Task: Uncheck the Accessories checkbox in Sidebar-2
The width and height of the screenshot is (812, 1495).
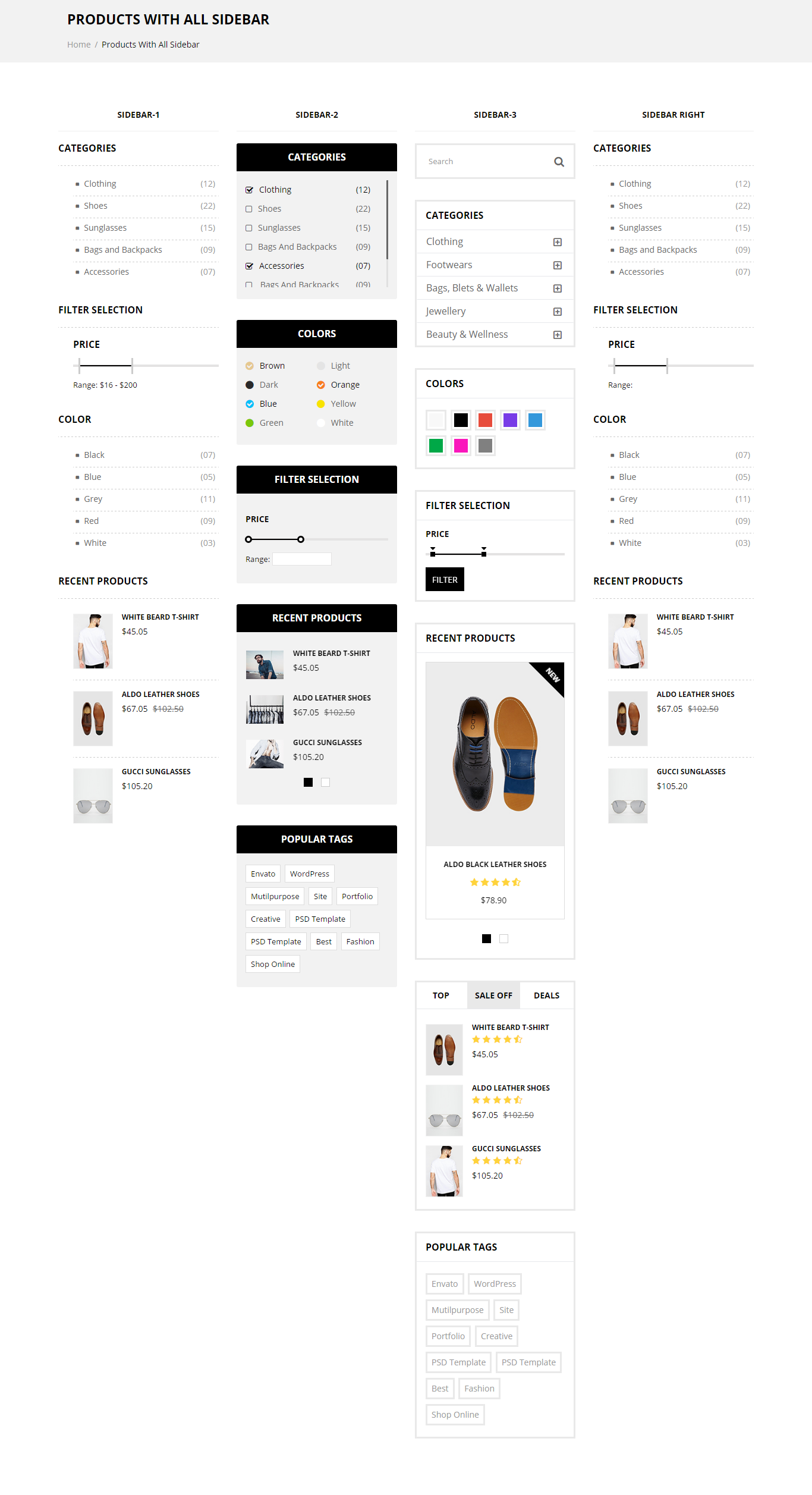Action: pyautogui.click(x=249, y=266)
